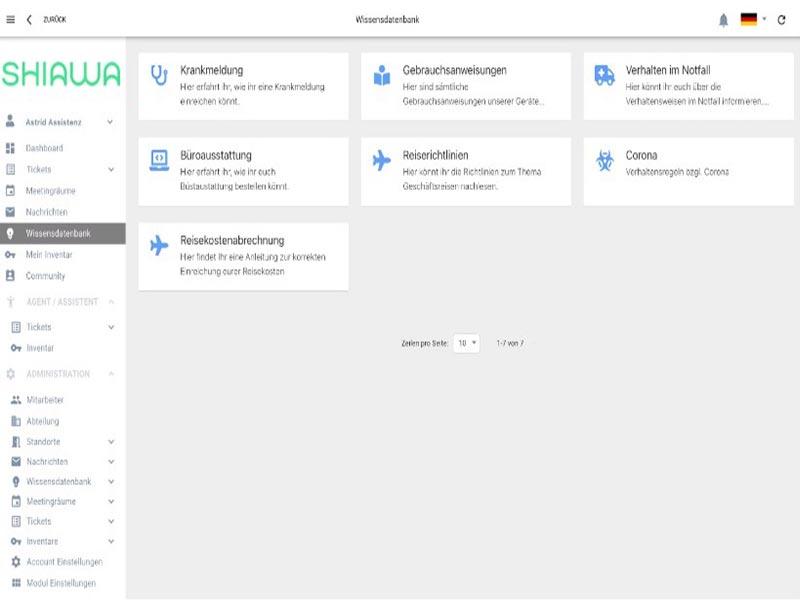
Task: Click the Corona biohazard icon
Action: (605, 161)
